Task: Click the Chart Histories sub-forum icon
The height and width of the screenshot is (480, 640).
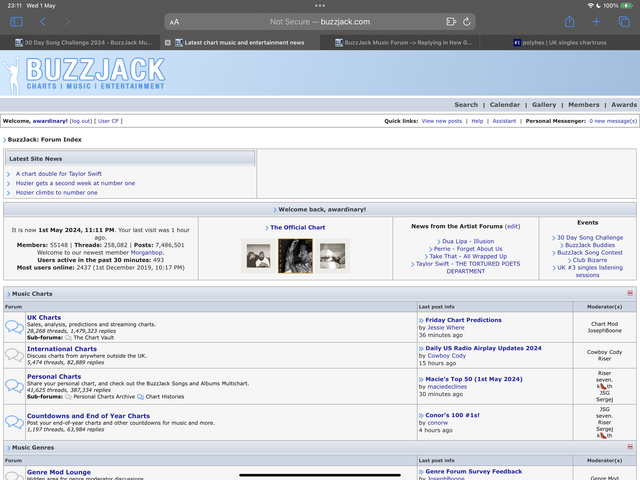Action: click(x=140, y=397)
